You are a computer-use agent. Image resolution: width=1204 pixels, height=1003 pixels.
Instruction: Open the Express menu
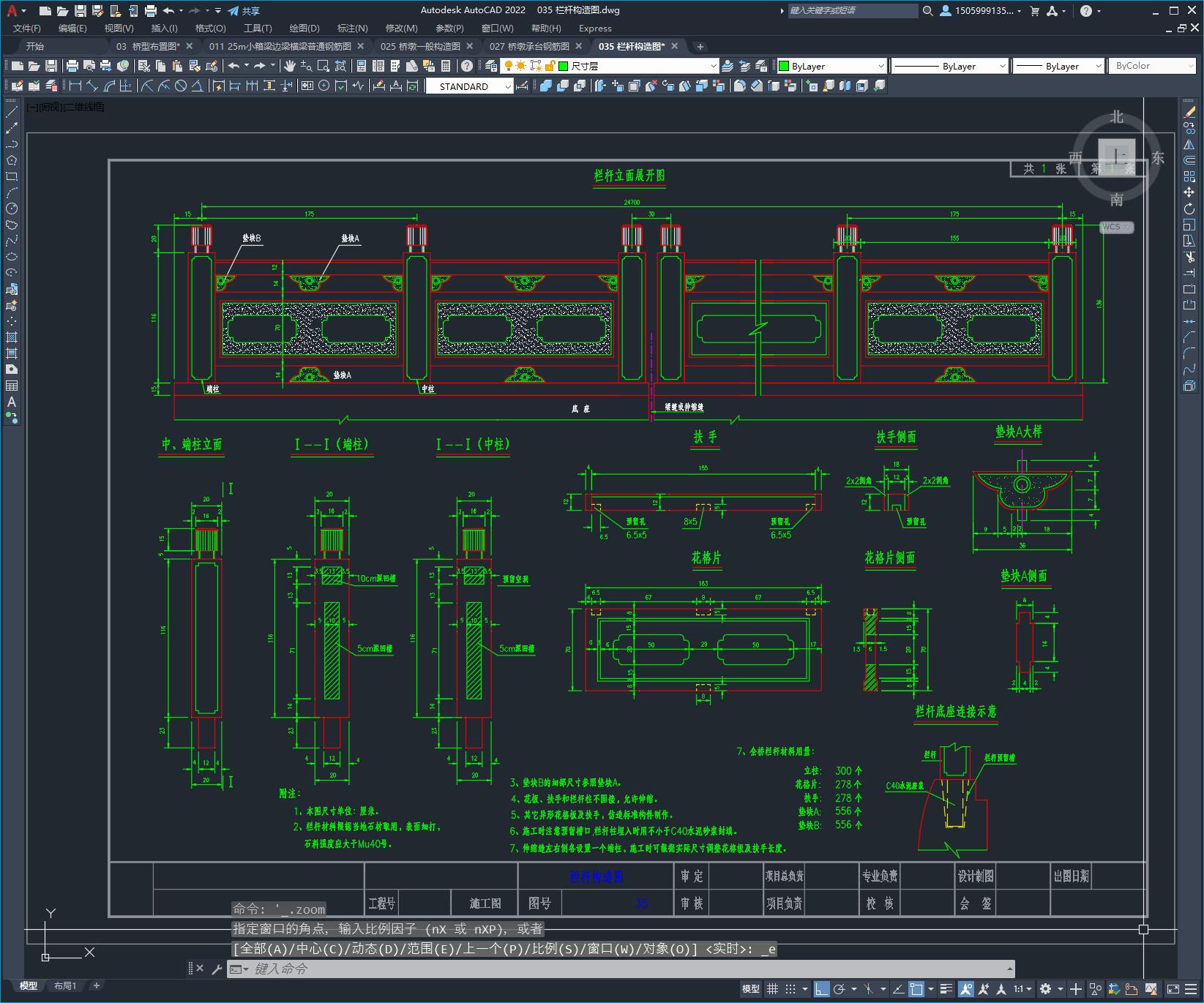click(x=595, y=28)
